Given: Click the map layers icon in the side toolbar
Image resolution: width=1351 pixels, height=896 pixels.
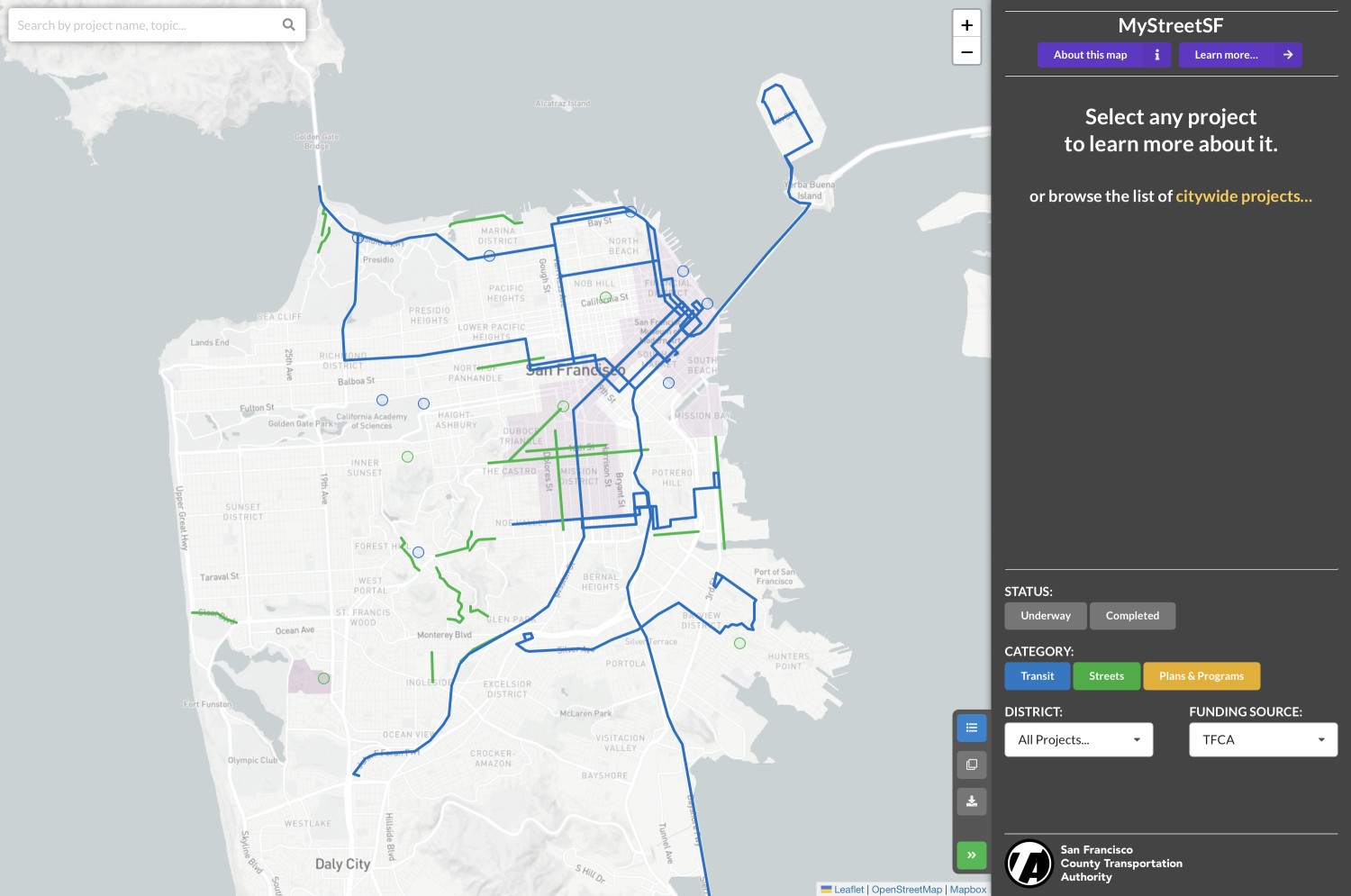Looking at the screenshot, I should (971, 765).
